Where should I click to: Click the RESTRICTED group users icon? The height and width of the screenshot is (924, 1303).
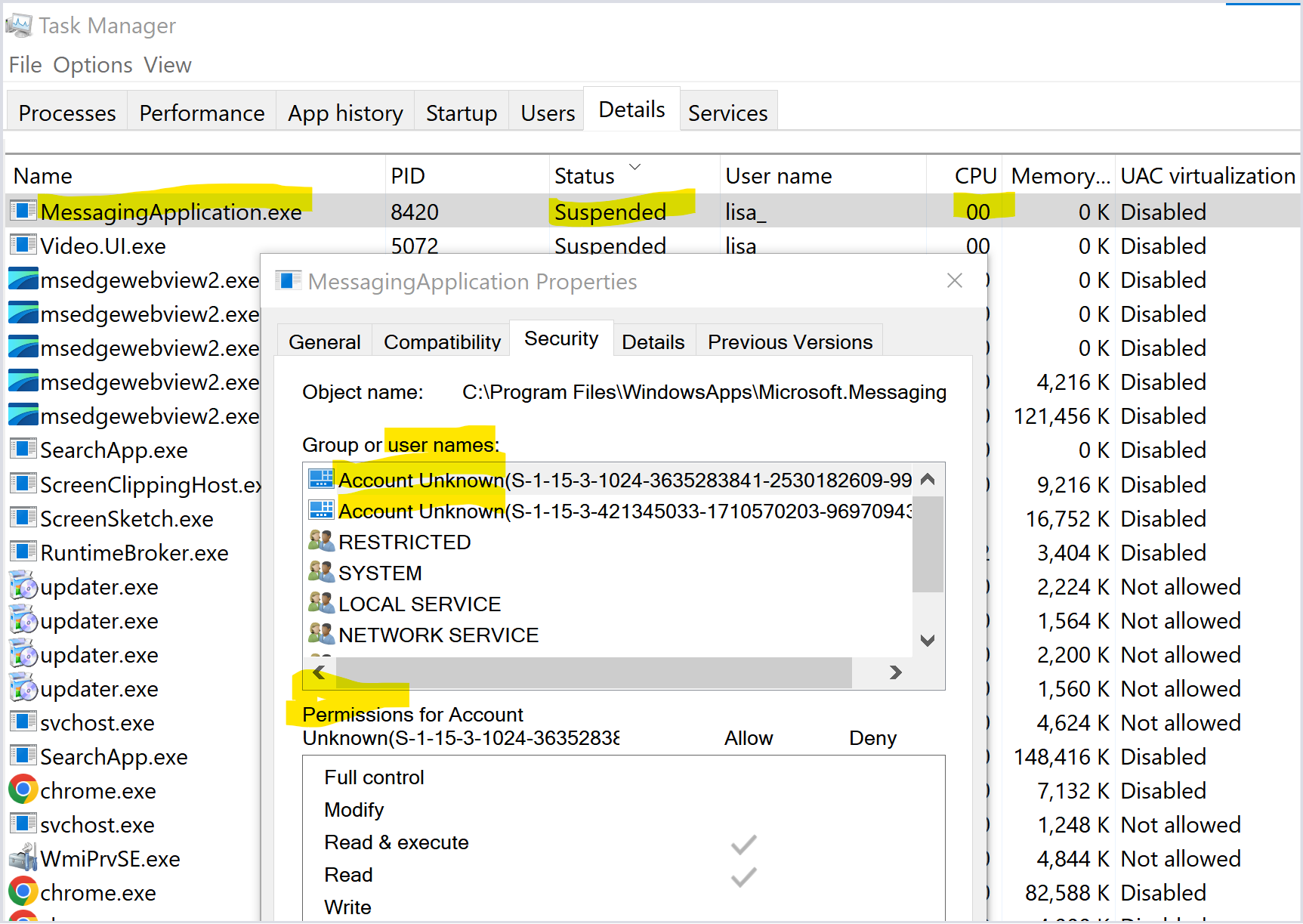click(321, 541)
